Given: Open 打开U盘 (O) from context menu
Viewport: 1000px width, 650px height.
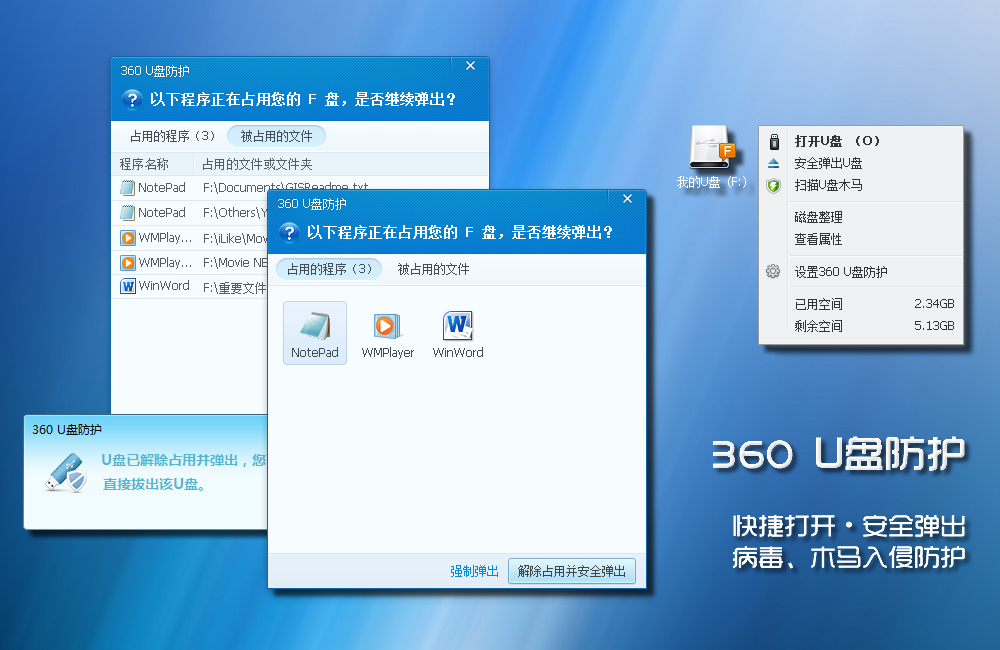Looking at the screenshot, I should [x=837, y=141].
